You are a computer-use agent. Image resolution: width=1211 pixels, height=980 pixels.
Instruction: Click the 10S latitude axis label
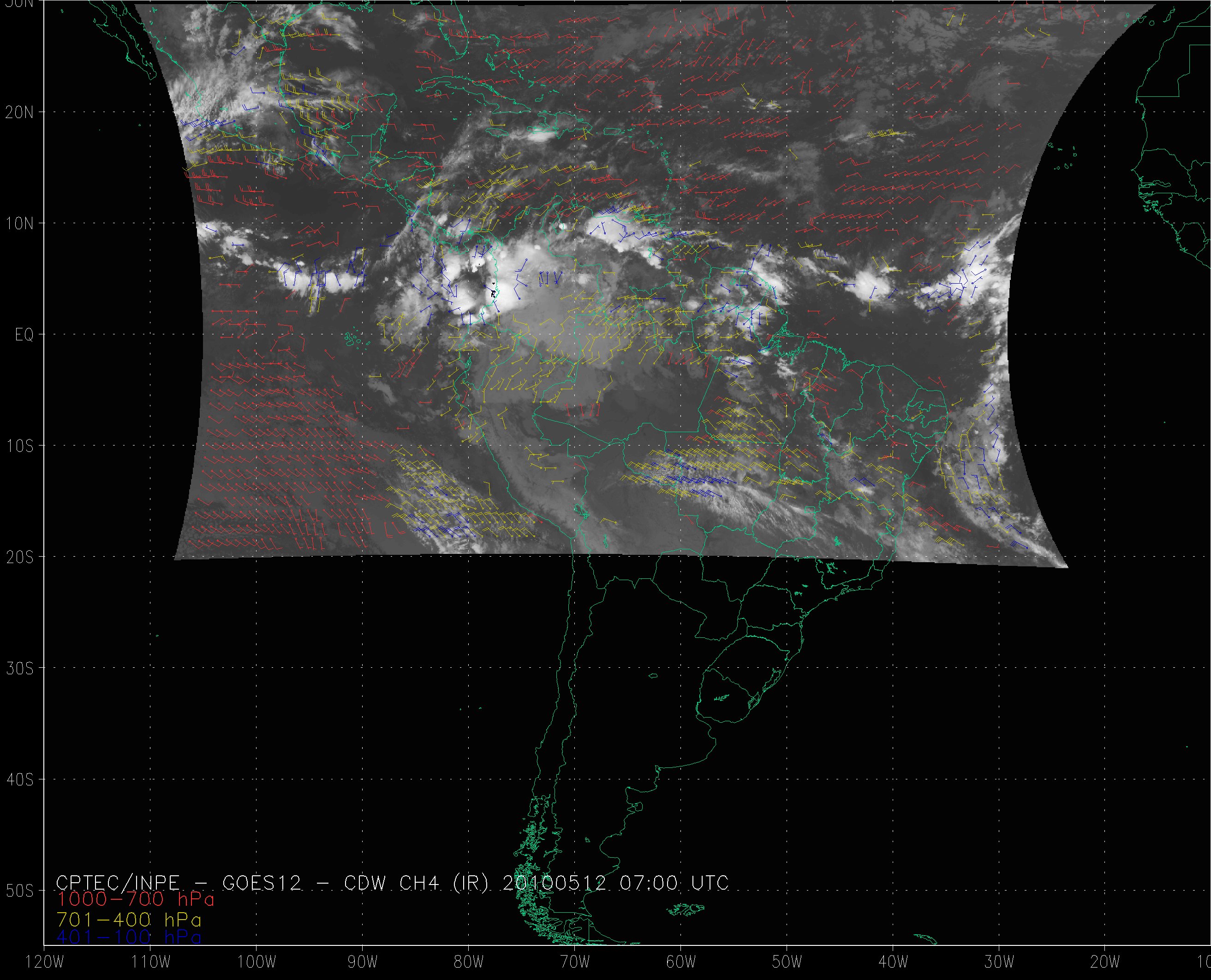[x=20, y=446]
